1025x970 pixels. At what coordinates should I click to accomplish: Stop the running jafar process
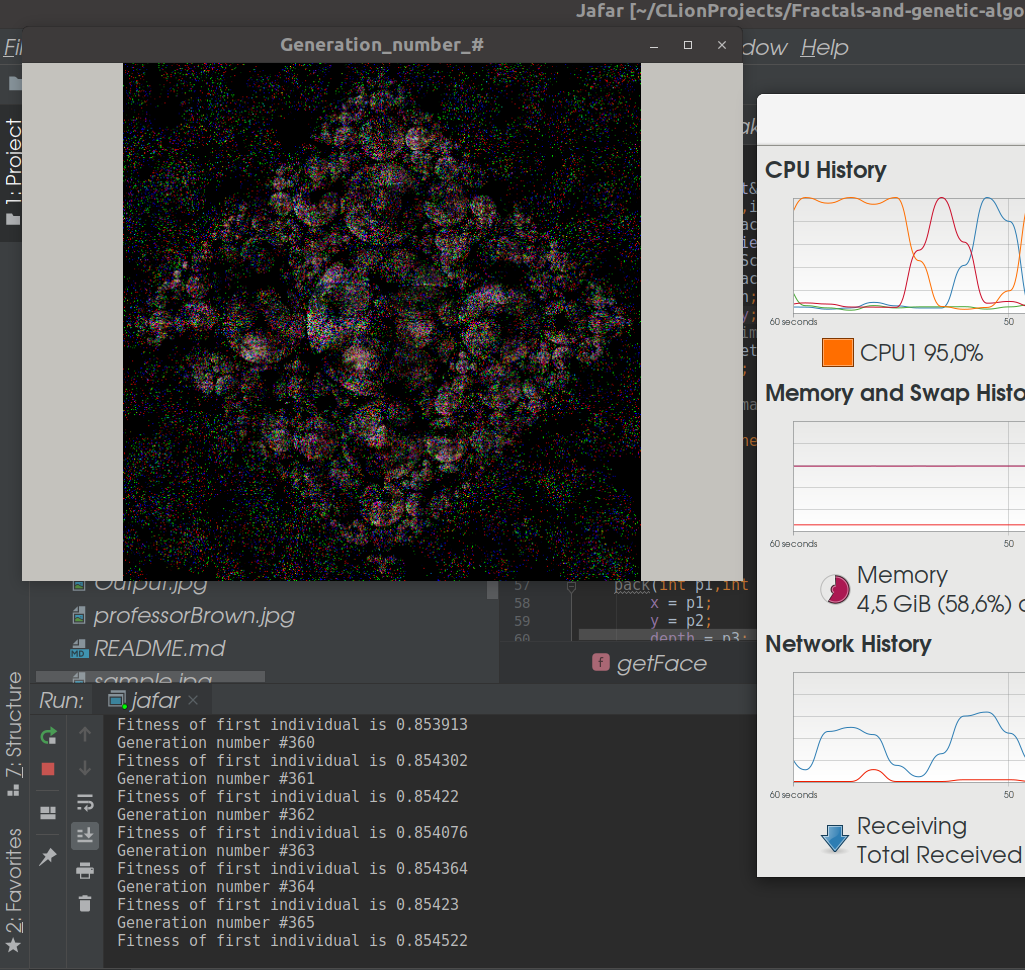(x=48, y=769)
